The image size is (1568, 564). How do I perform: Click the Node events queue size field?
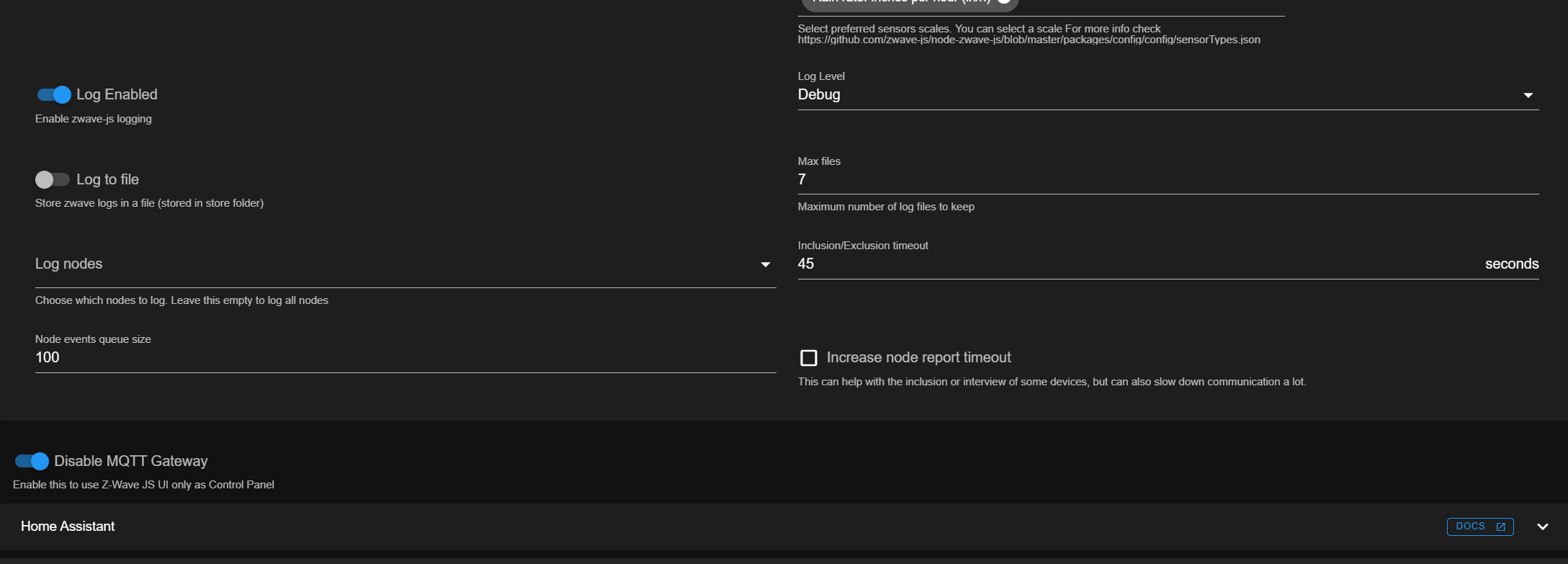click(x=403, y=358)
